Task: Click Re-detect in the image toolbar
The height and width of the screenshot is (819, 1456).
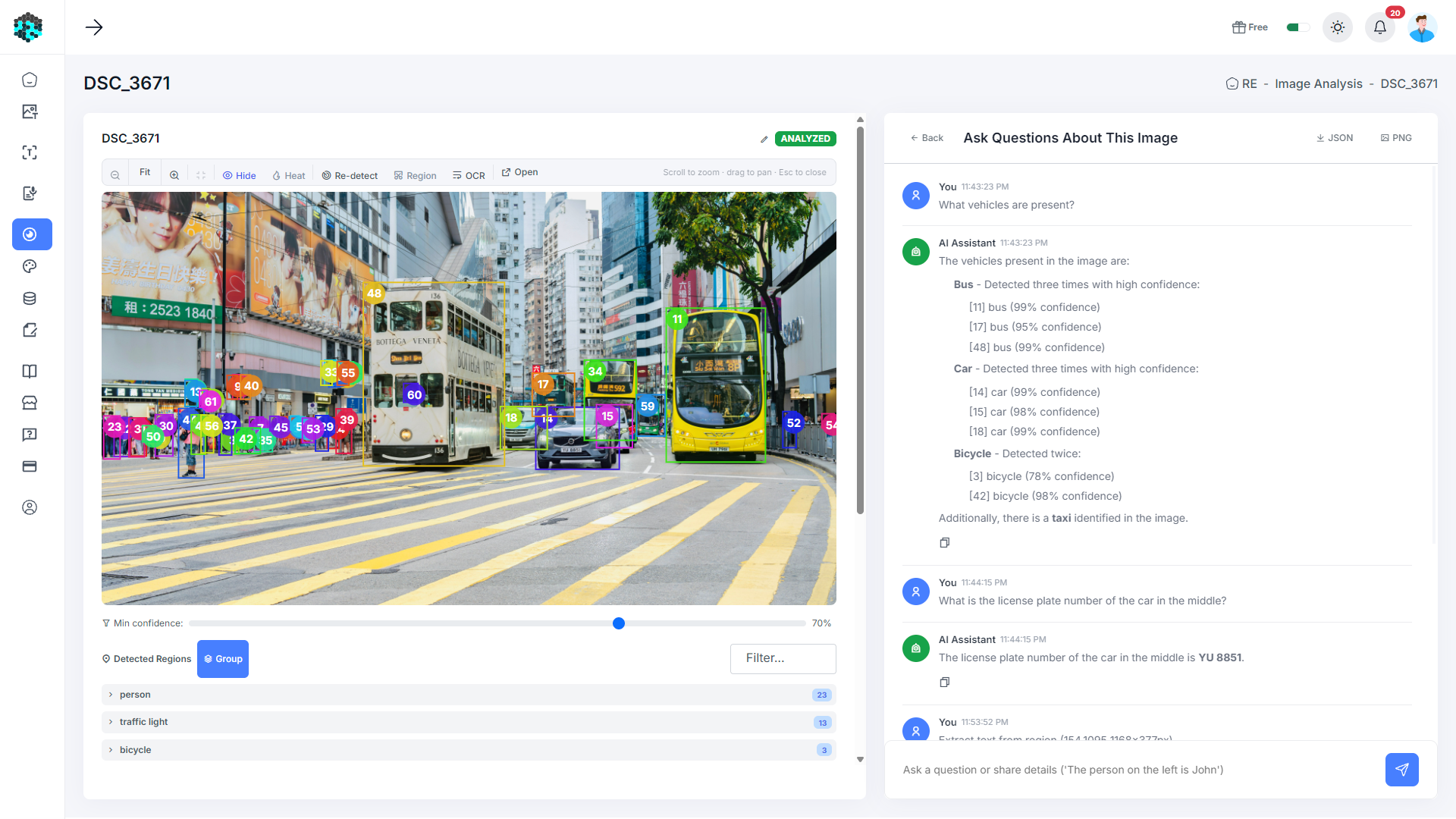Action: (350, 175)
